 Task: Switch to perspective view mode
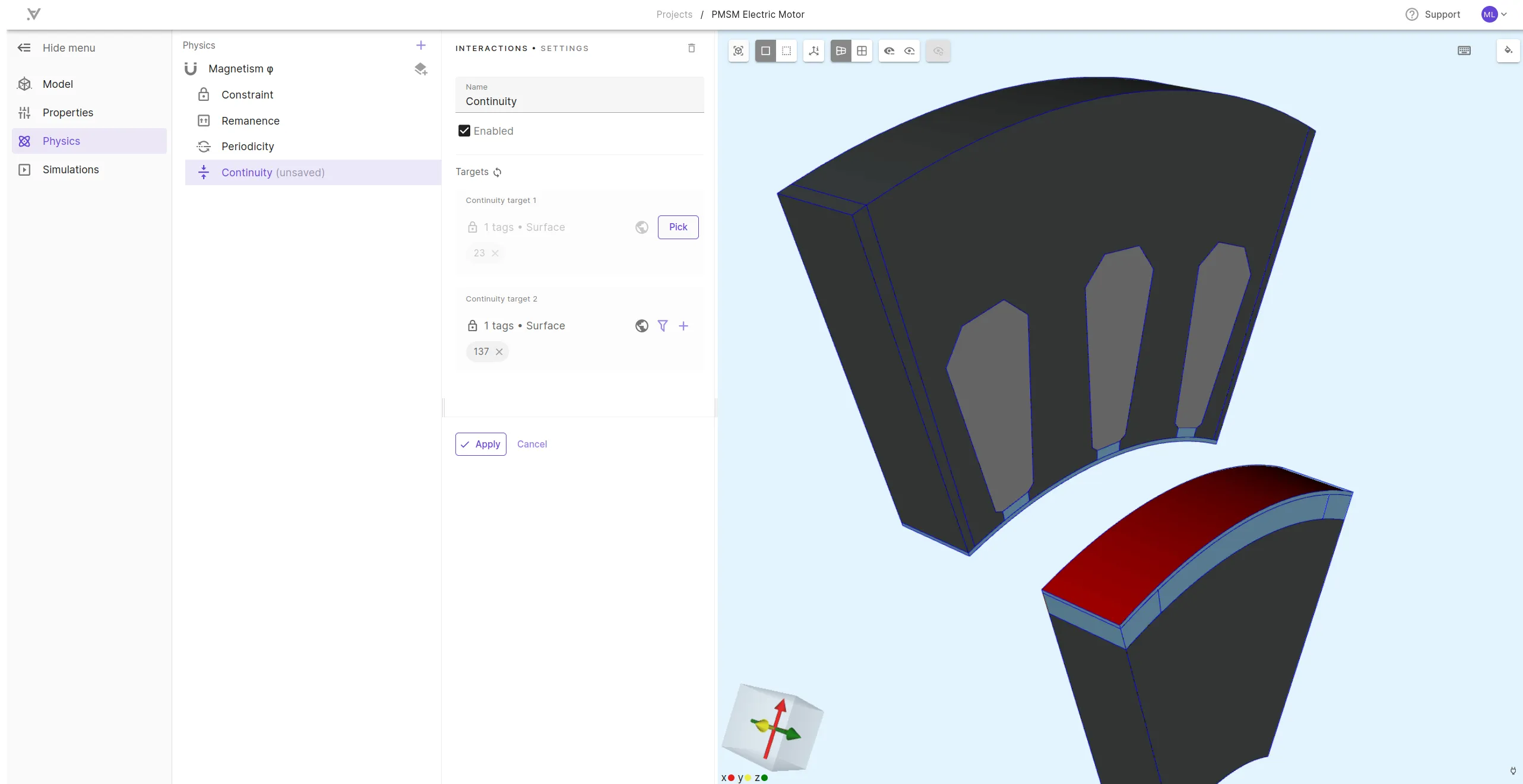click(x=841, y=51)
